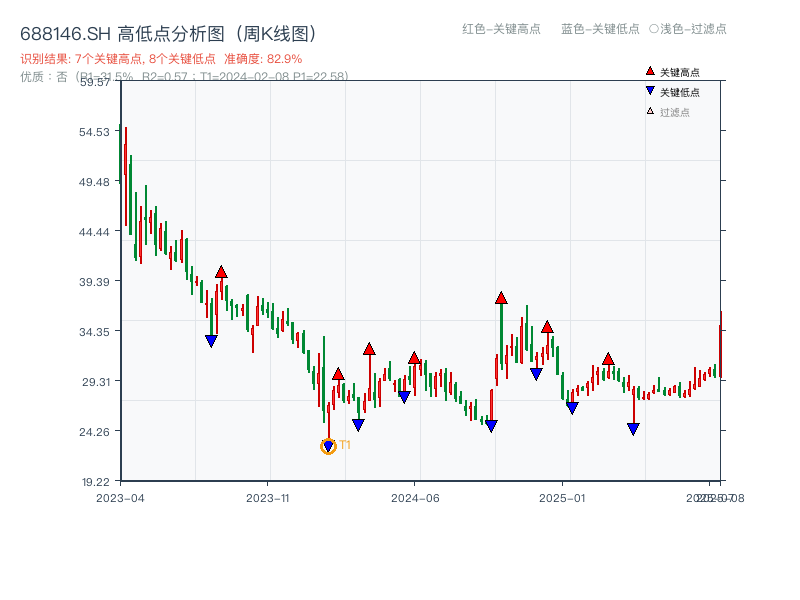Click the blue 关键低点 marker near 2023-11
The image size is (800, 600).
(x=209, y=341)
